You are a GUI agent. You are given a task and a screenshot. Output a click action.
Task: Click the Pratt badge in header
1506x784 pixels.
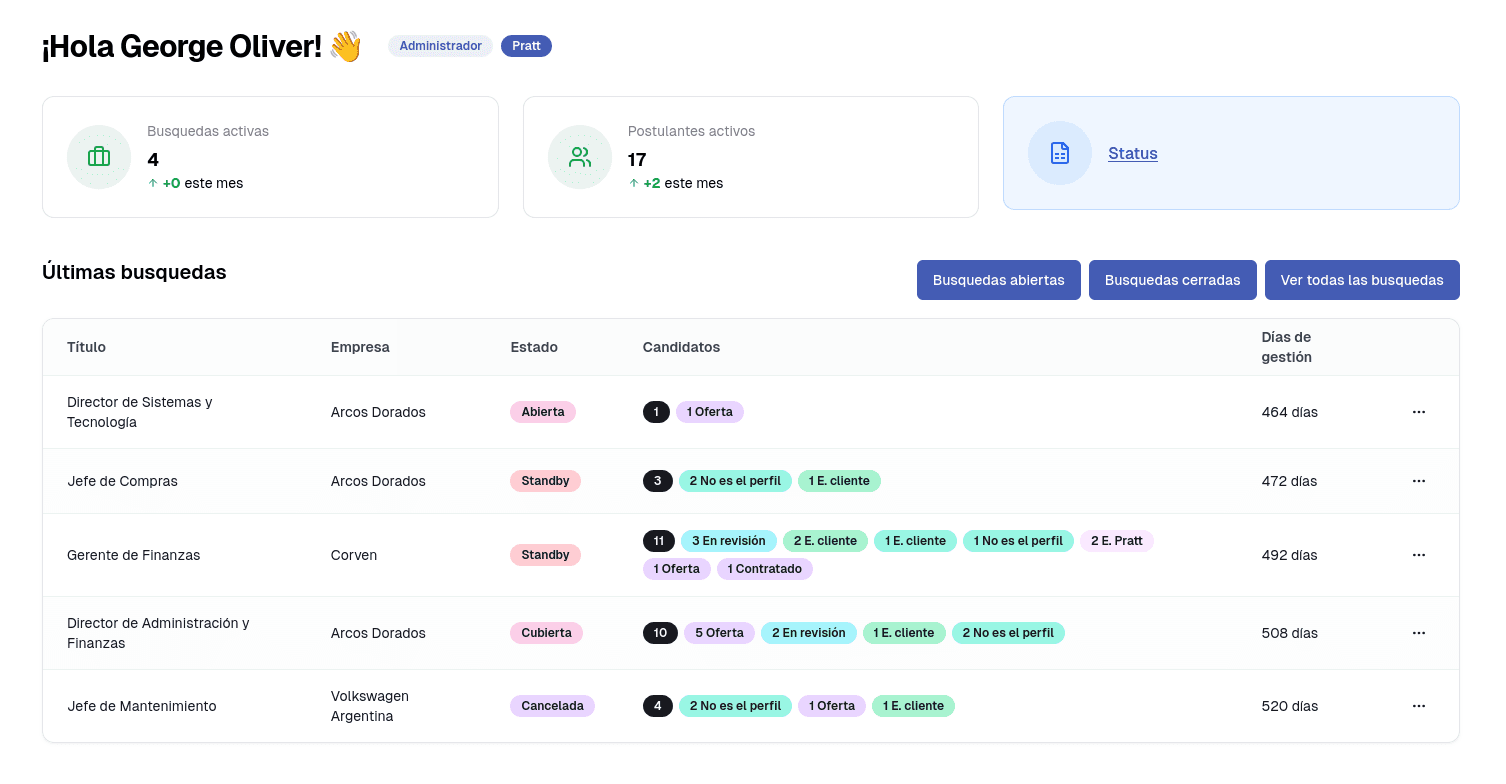coord(526,46)
